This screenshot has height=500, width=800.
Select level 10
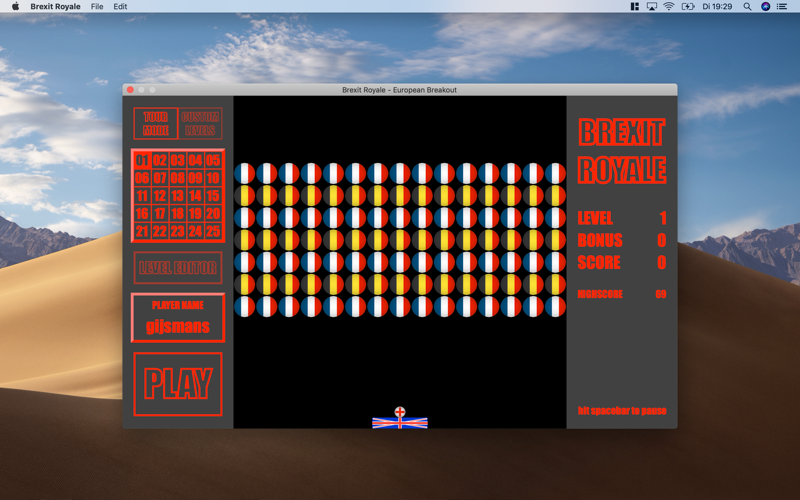[213, 178]
